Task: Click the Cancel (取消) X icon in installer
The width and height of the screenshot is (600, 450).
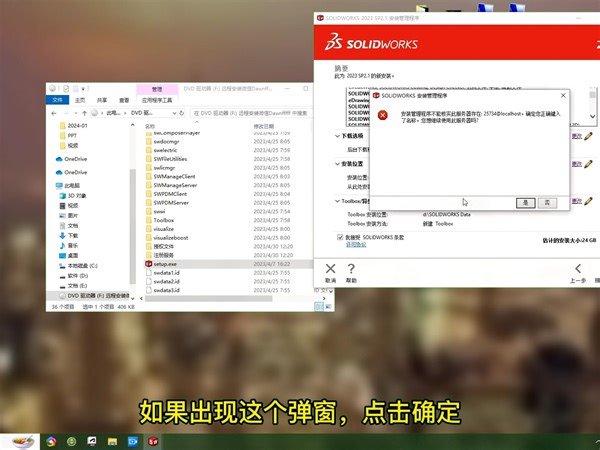Action: [x=331, y=269]
